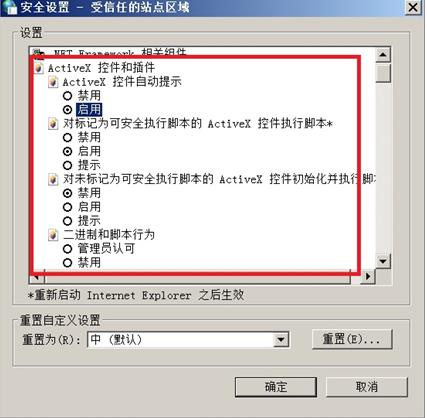Screen dimensions: 427x418
Task: Click the 二进制和脚本行为 setting icon
Action: pyautogui.click(x=53, y=235)
